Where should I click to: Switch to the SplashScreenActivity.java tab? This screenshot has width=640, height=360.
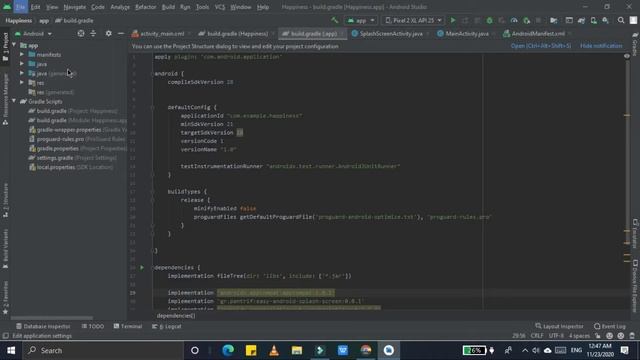click(x=390, y=33)
